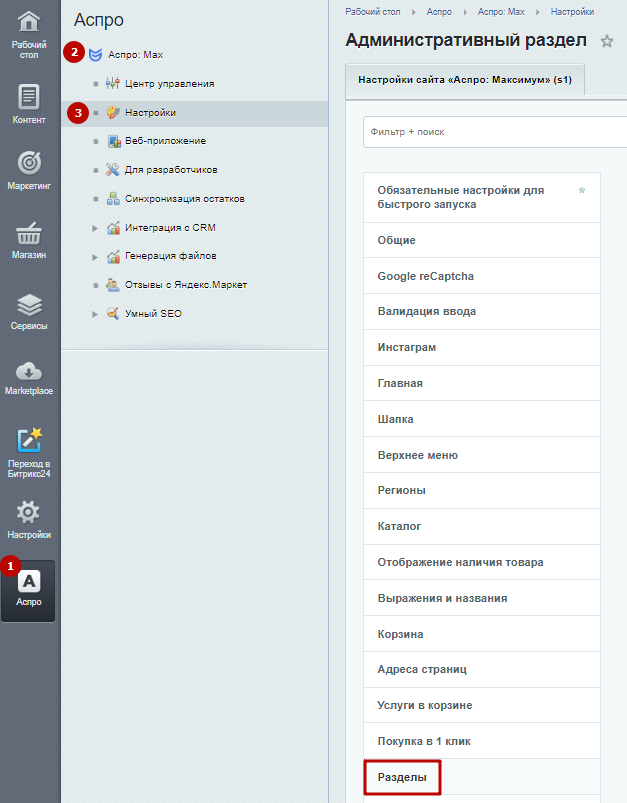Open the Каталог settings section
This screenshot has width=627, height=803.
(482, 526)
